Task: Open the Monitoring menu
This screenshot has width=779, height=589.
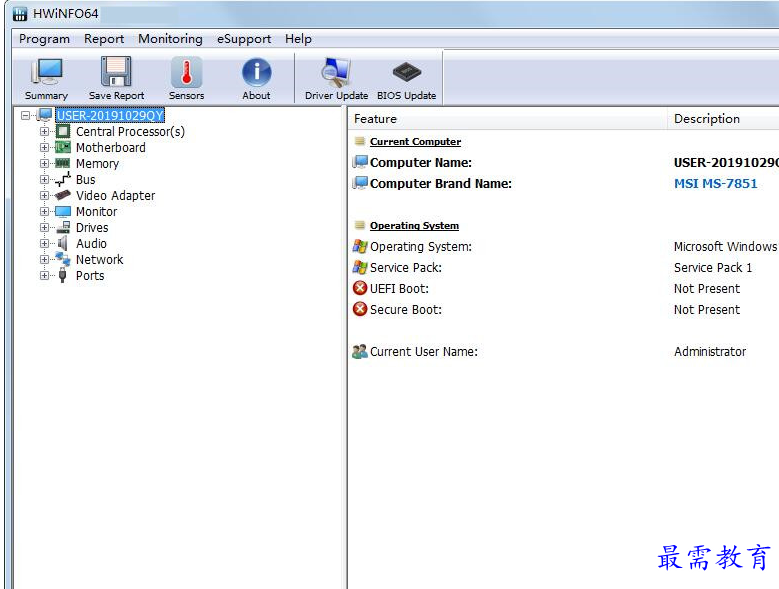Action: tap(170, 39)
